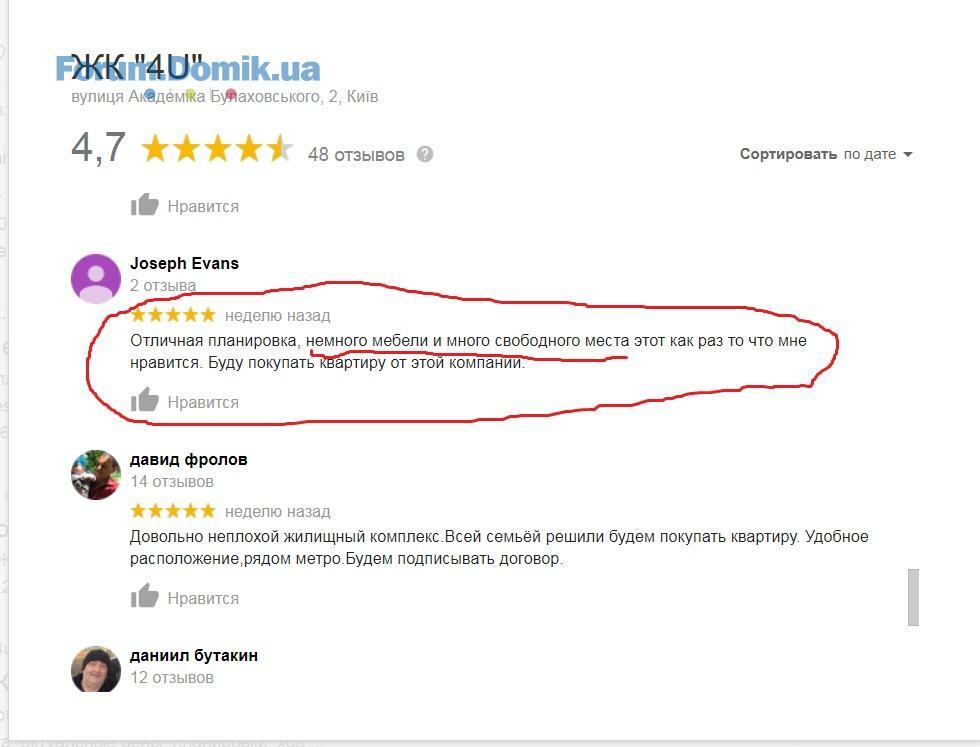Click Нравится text under давид фролов review
Image resolution: width=980 pixels, height=747 pixels.
pos(203,598)
